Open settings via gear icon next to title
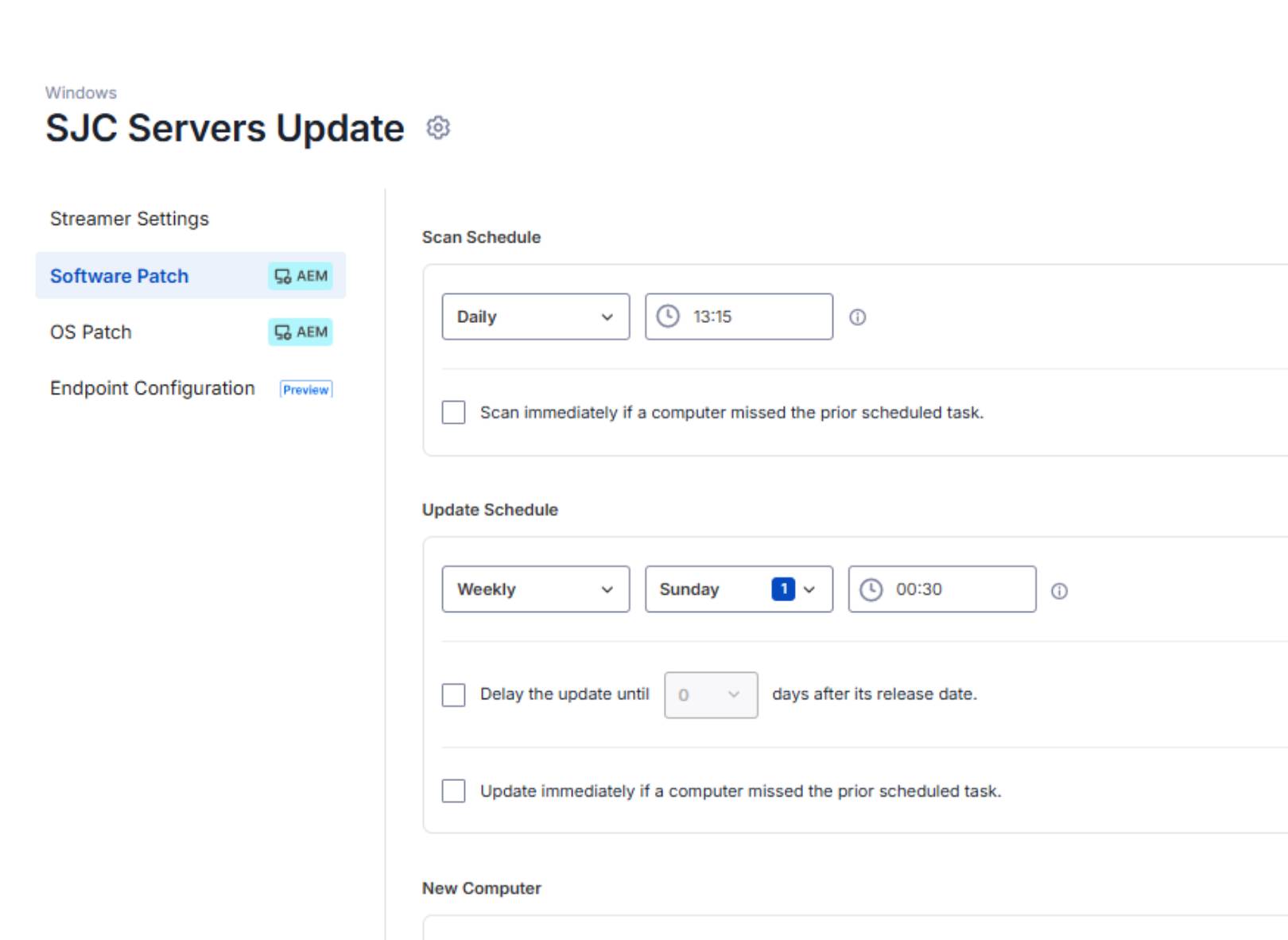The image size is (1288, 940). (x=437, y=128)
